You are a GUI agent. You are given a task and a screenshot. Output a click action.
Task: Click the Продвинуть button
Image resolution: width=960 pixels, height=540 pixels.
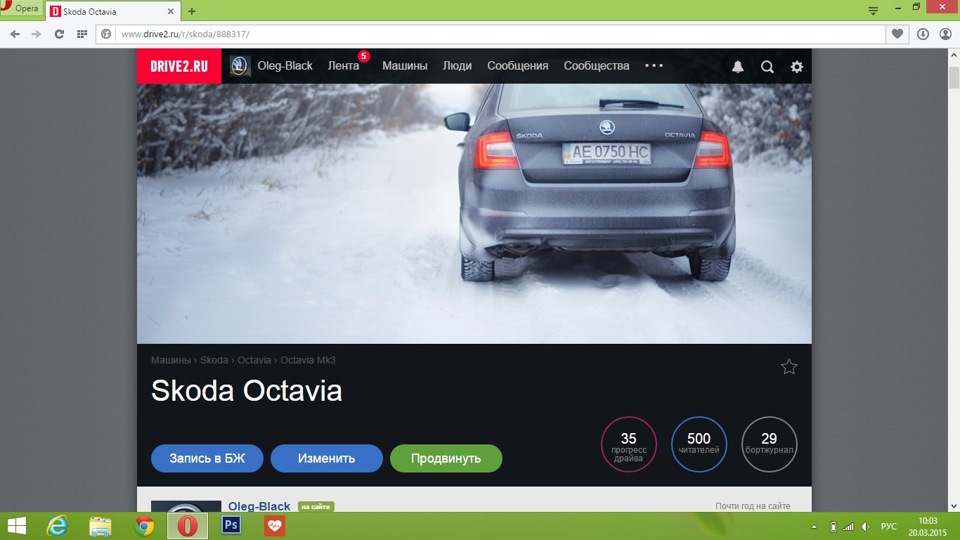pyautogui.click(x=446, y=458)
